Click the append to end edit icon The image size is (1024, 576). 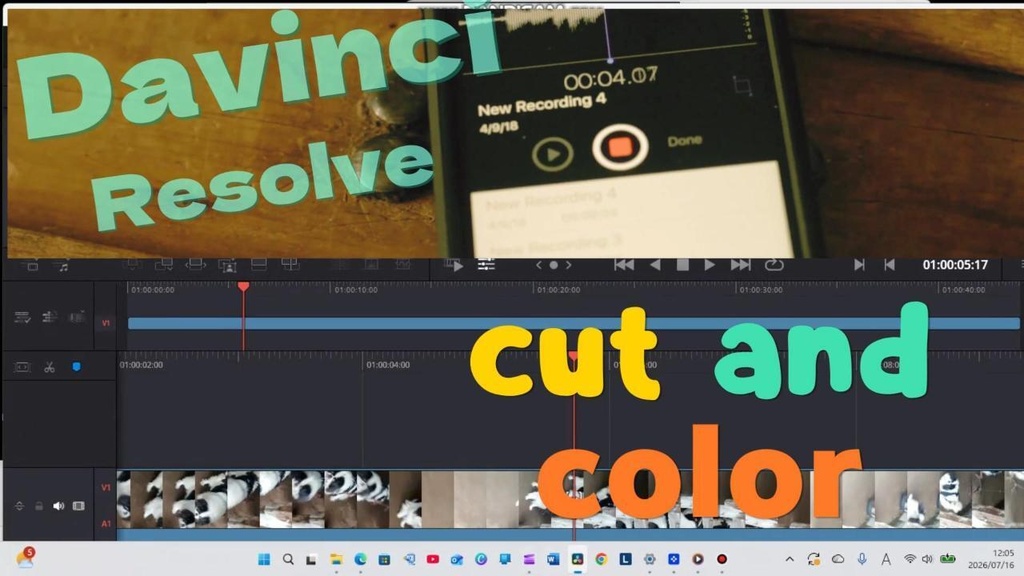click(163, 264)
